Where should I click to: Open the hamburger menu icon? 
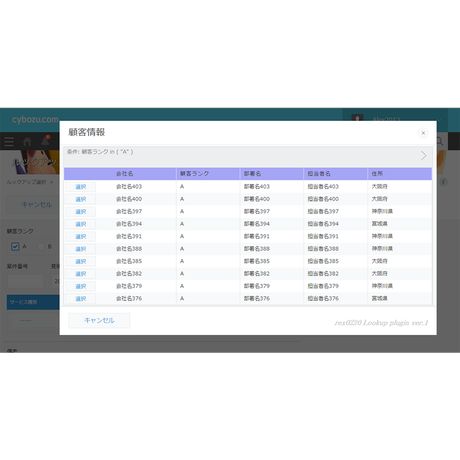(x=9, y=142)
